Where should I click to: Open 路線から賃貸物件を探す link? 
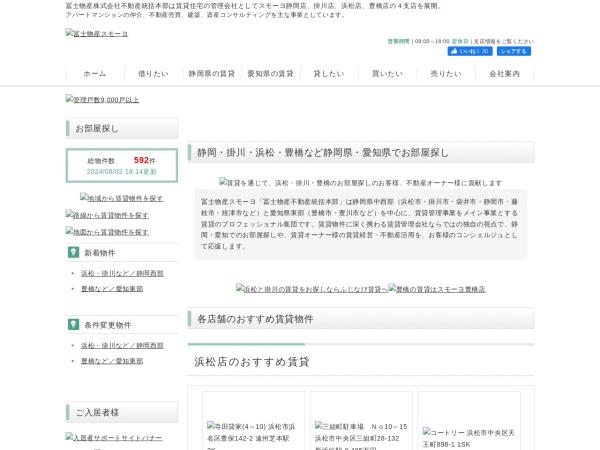[107, 215]
